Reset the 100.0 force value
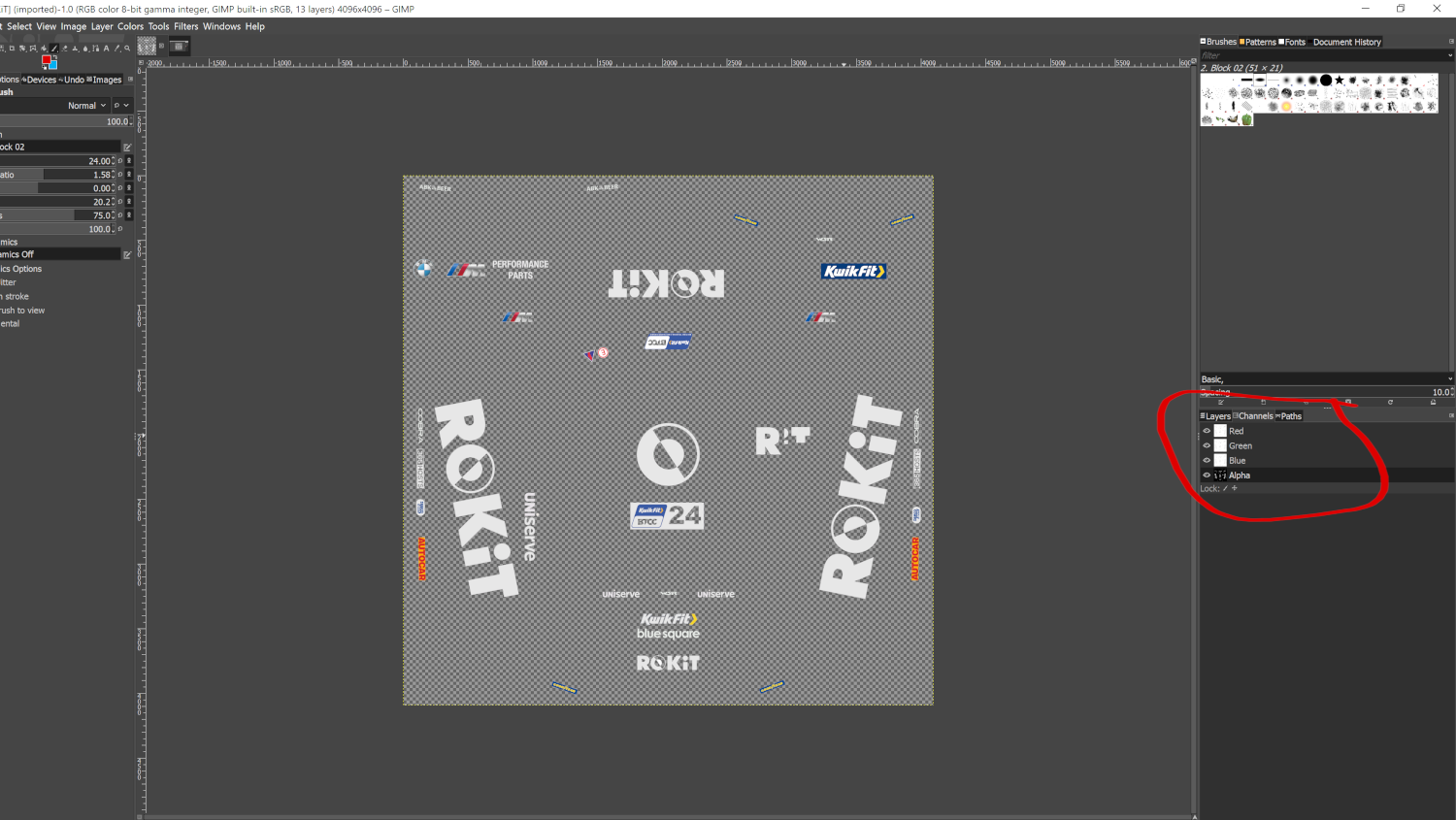Viewport: 1456px width, 820px height. click(x=120, y=229)
